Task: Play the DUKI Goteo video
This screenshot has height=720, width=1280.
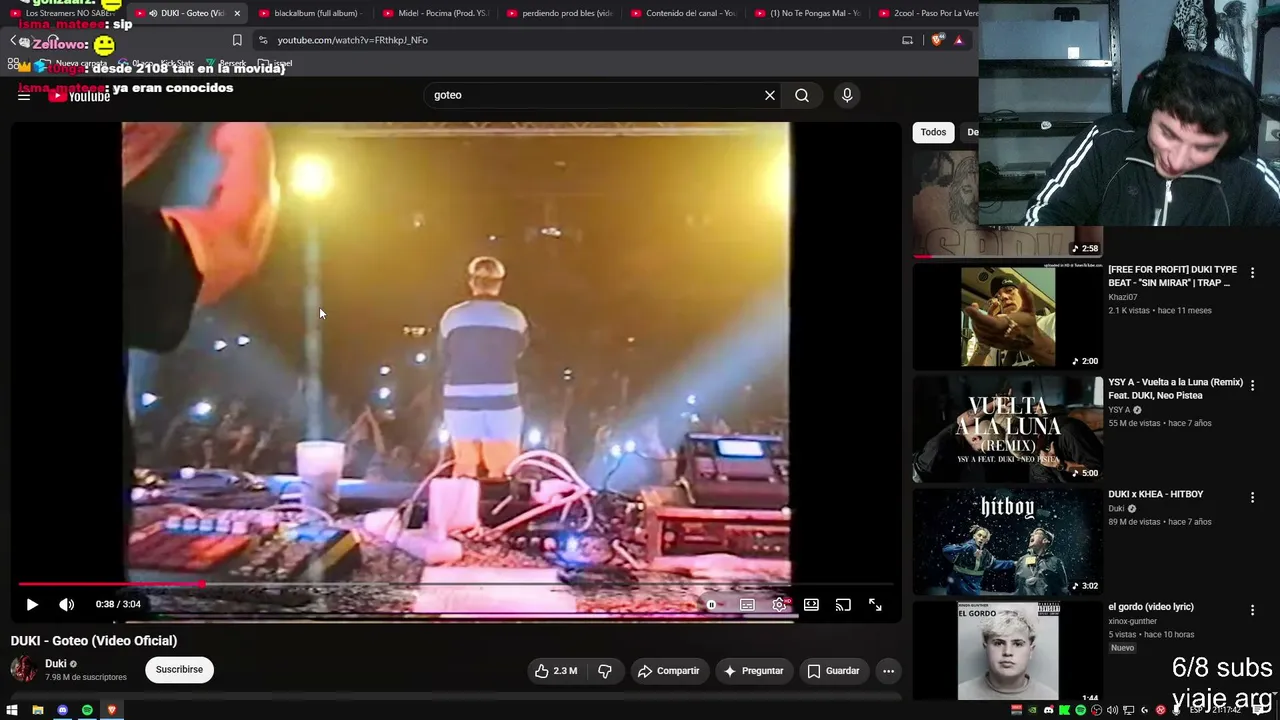Action: [32, 605]
